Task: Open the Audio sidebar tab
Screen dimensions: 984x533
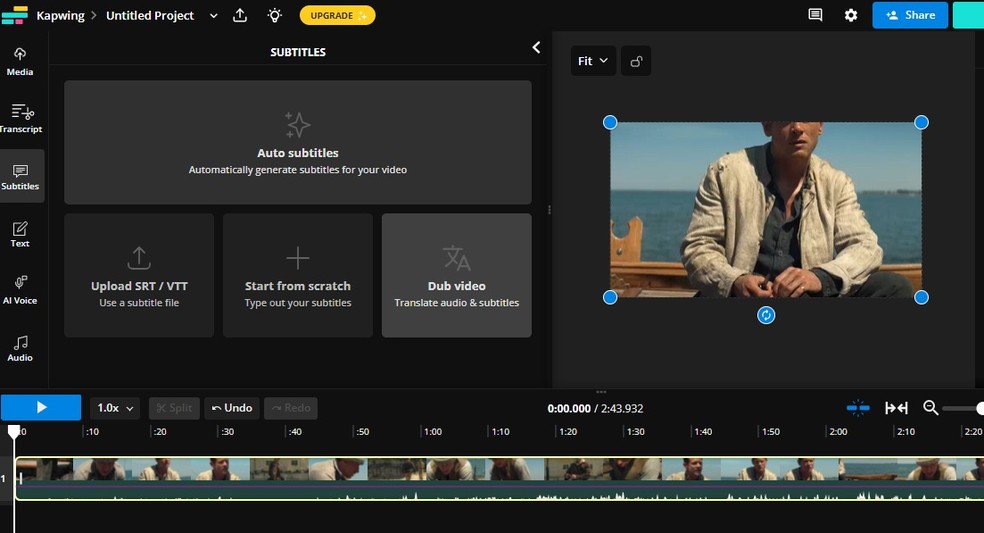Action: point(20,348)
